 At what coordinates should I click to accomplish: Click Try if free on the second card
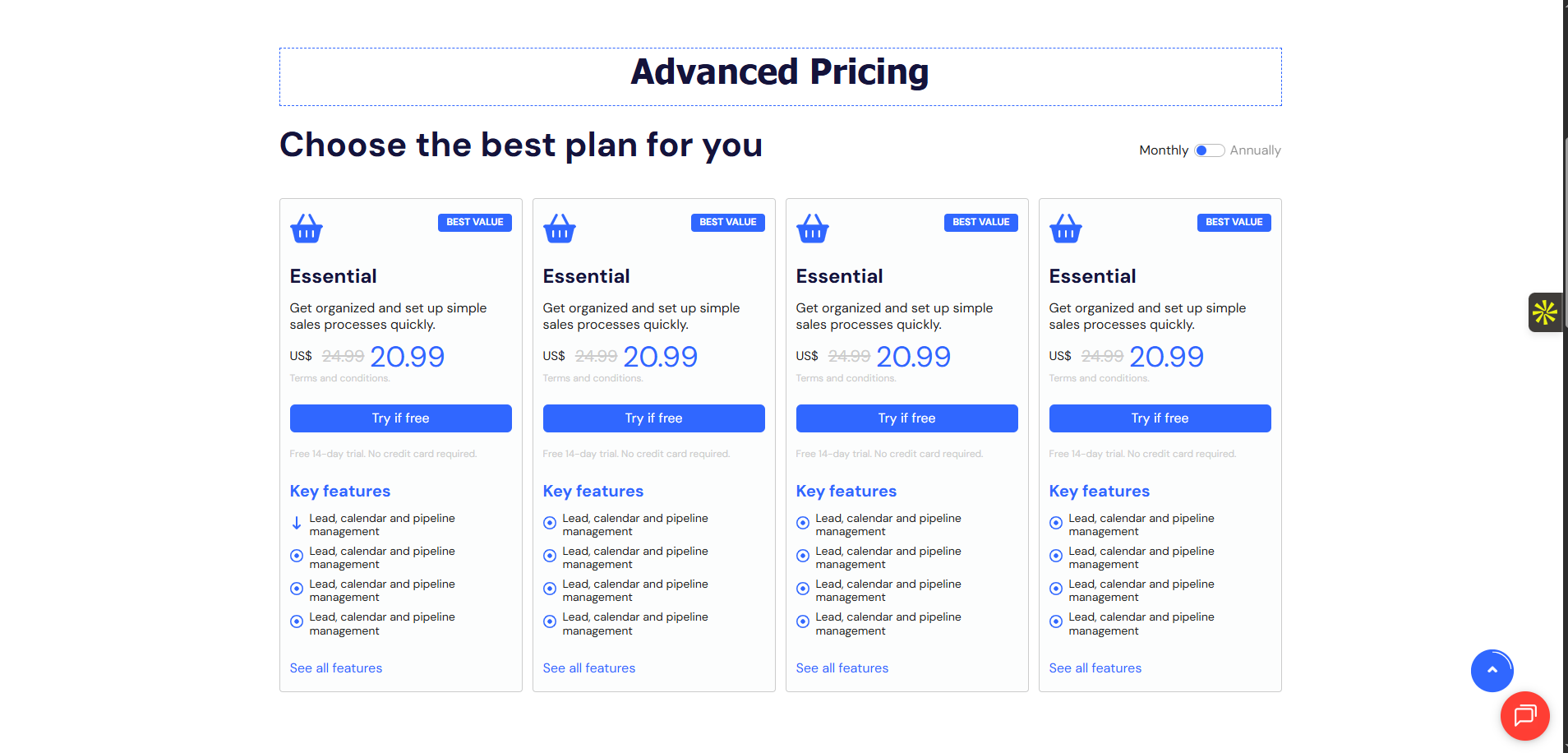click(x=653, y=418)
